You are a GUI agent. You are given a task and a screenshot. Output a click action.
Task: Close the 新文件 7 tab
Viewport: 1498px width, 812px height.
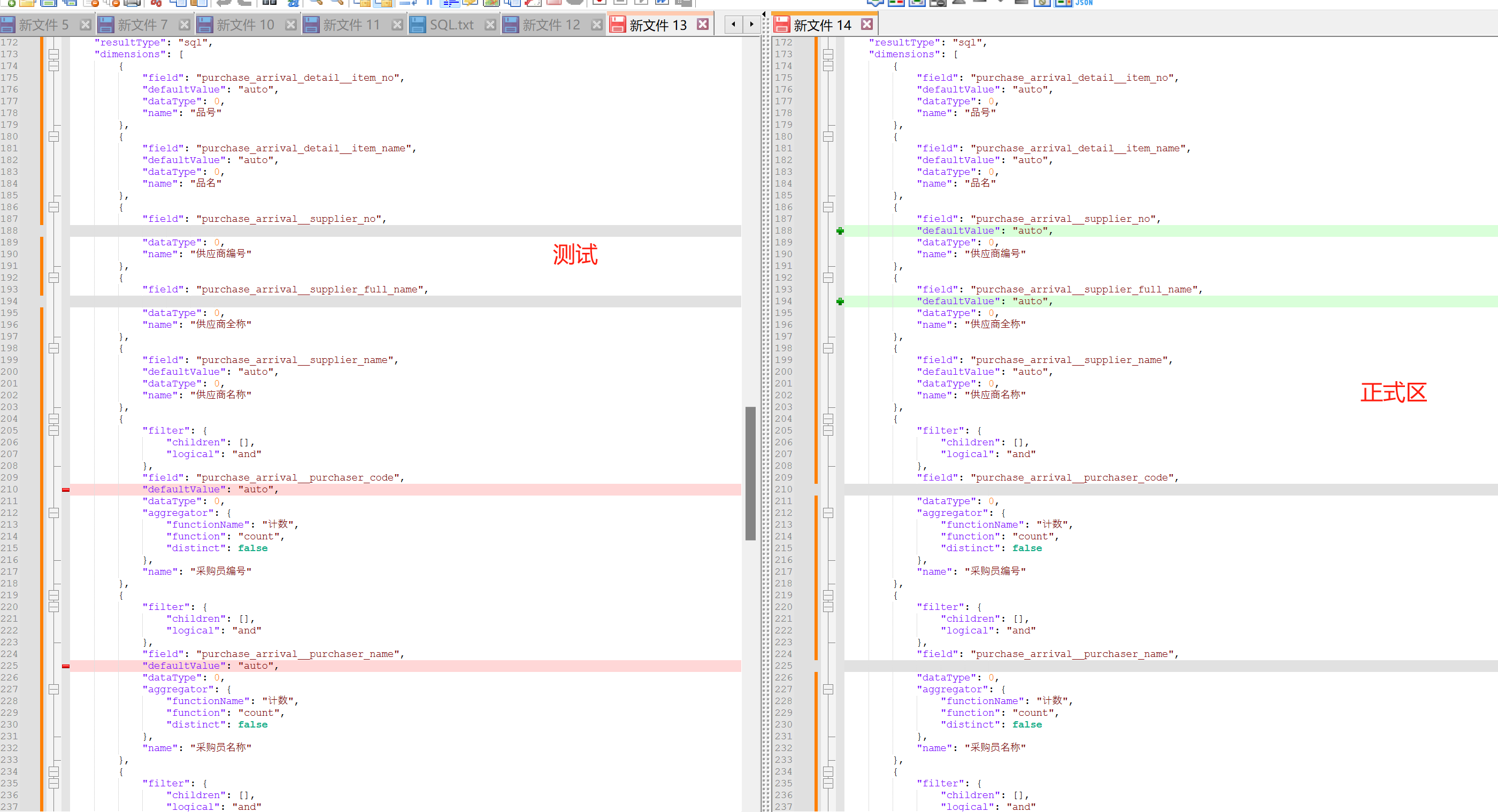pyautogui.click(x=185, y=25)
